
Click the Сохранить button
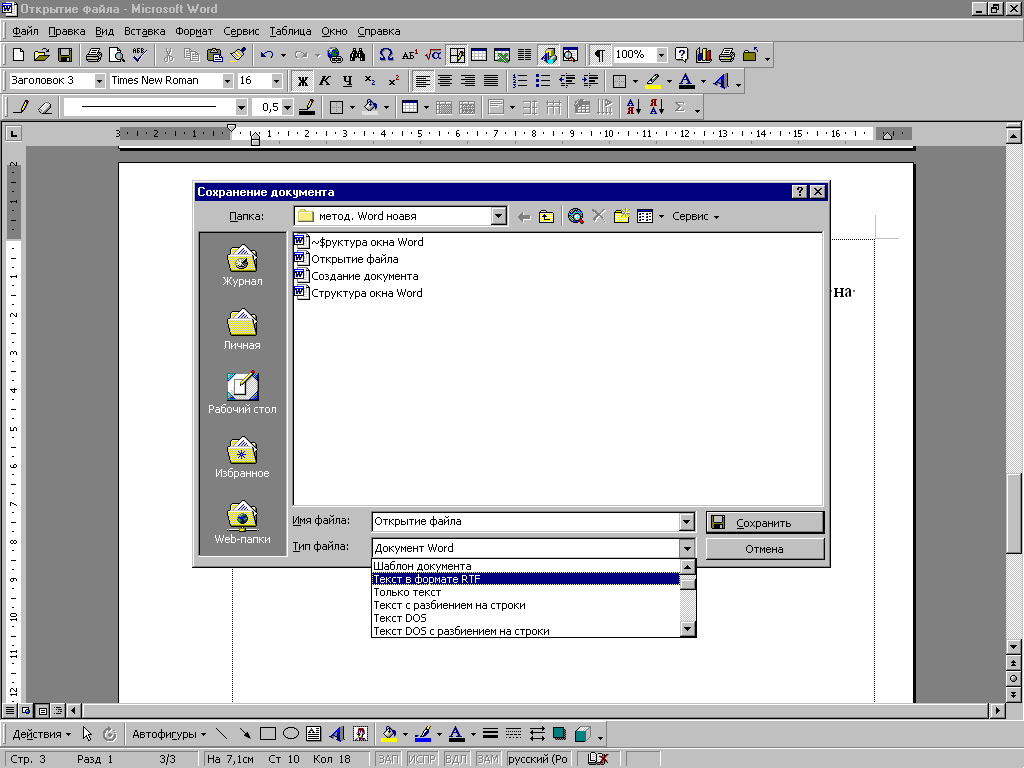[x=765, y=522]
